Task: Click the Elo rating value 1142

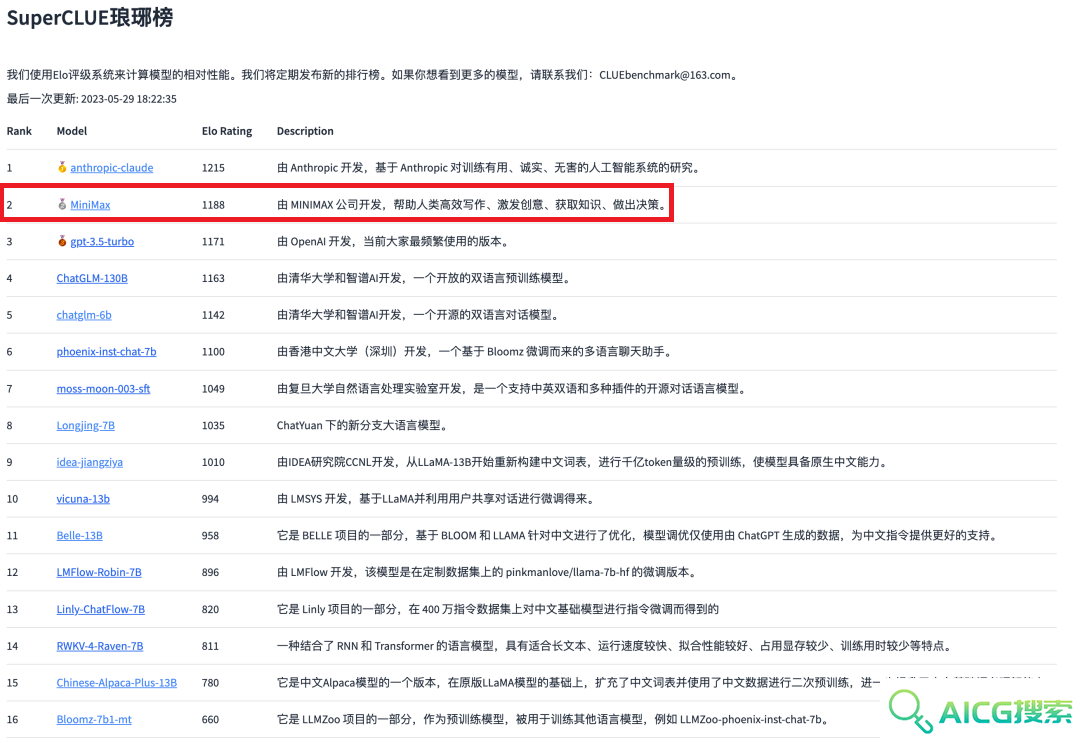Action: click(213, 315)
